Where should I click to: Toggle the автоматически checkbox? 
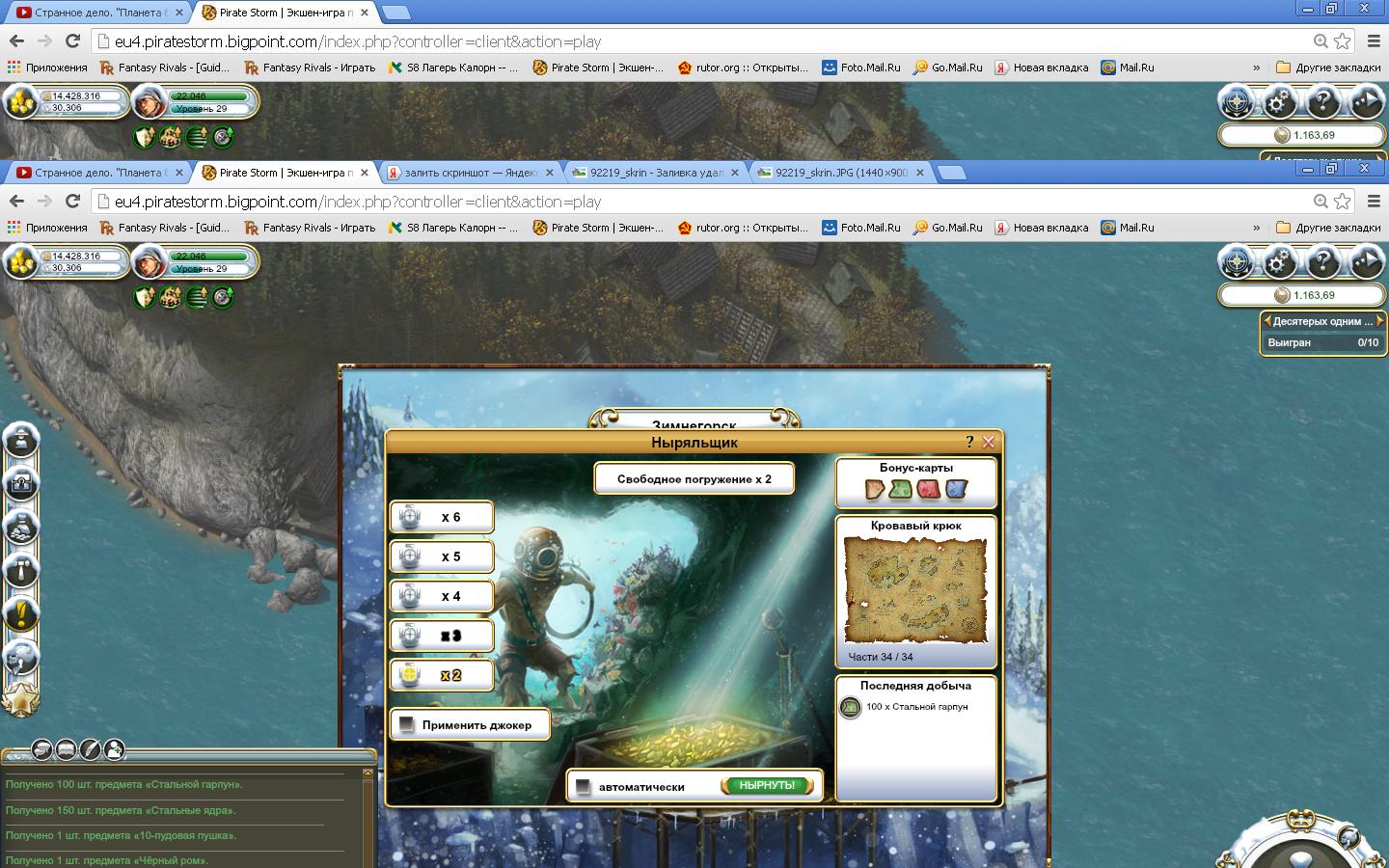tap(583, 787)
